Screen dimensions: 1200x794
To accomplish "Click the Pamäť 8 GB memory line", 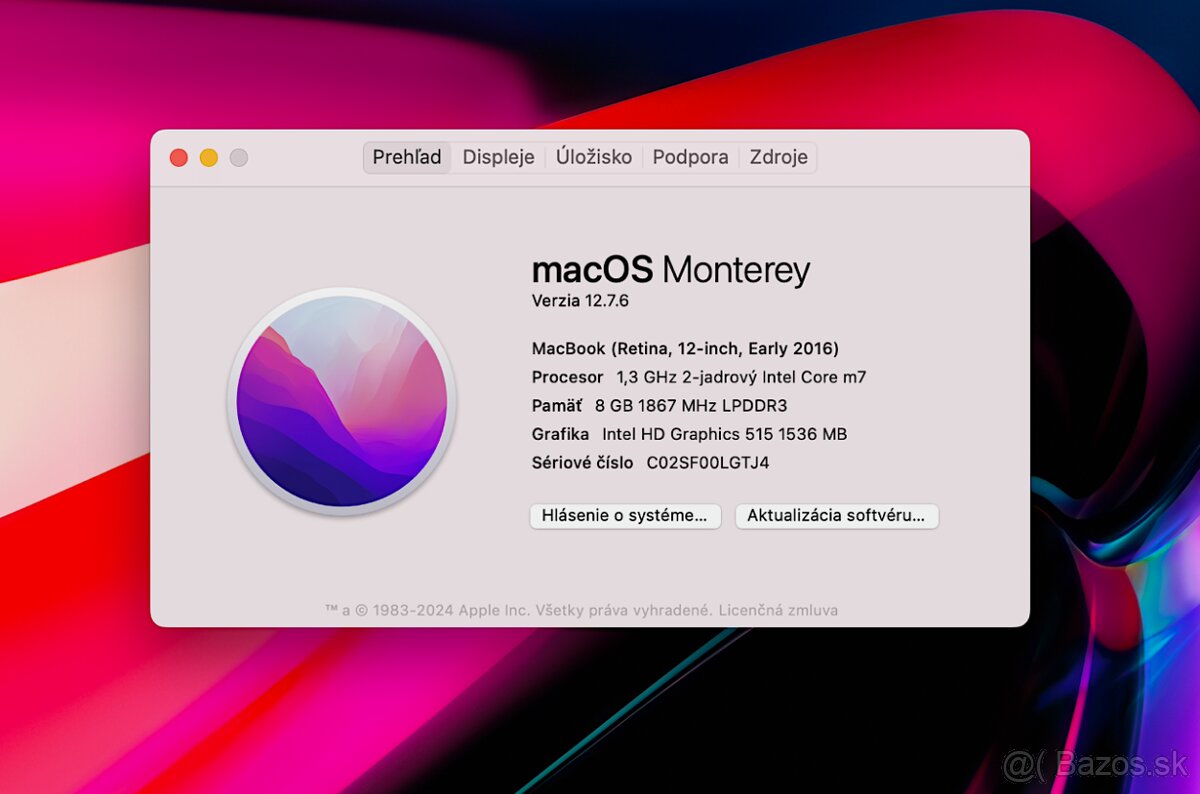I will click(660, 406).
